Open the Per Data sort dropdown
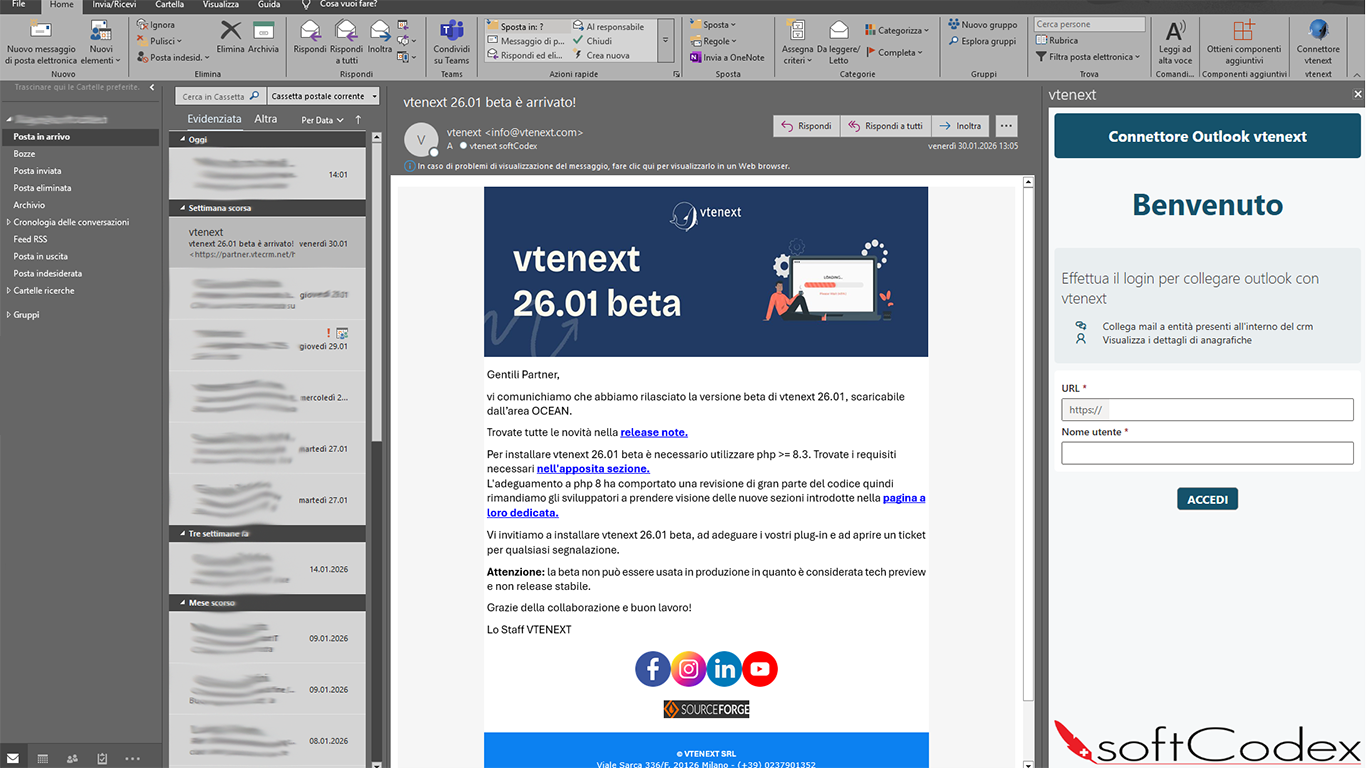Image resolution: width=1366 pixels, height=768 pixels. pyautogui.click(x=322, y=120)
